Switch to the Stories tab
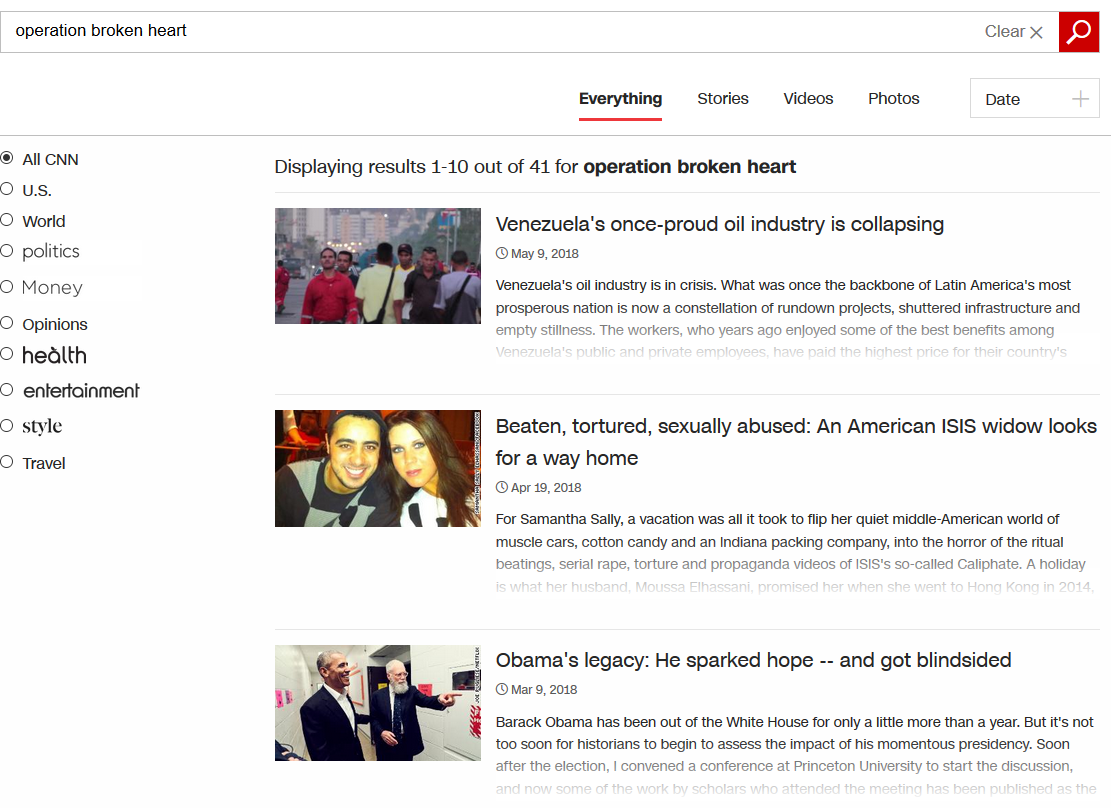This screenshot has height=808, width=1111. [723, 99]
